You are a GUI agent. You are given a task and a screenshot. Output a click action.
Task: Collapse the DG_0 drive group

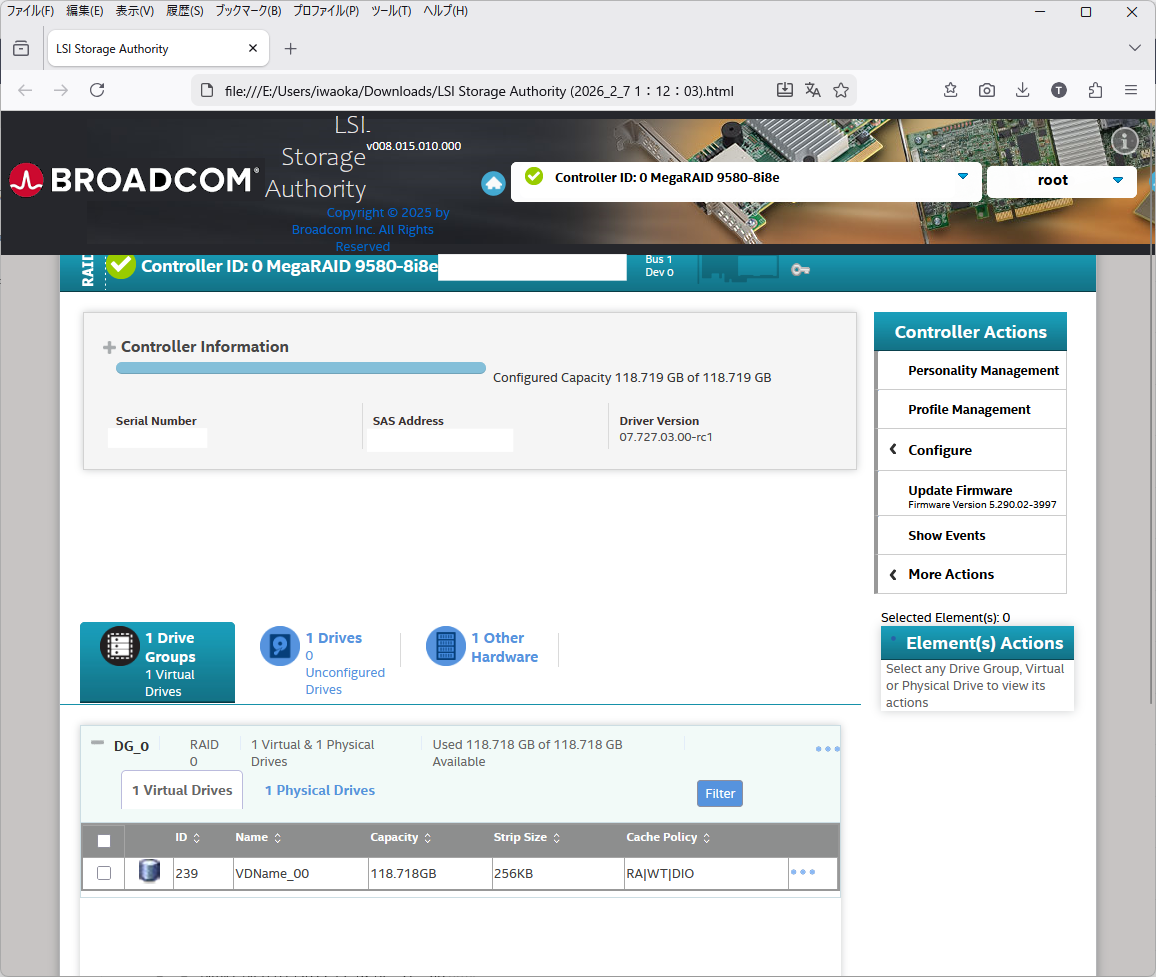pos(97,743)
